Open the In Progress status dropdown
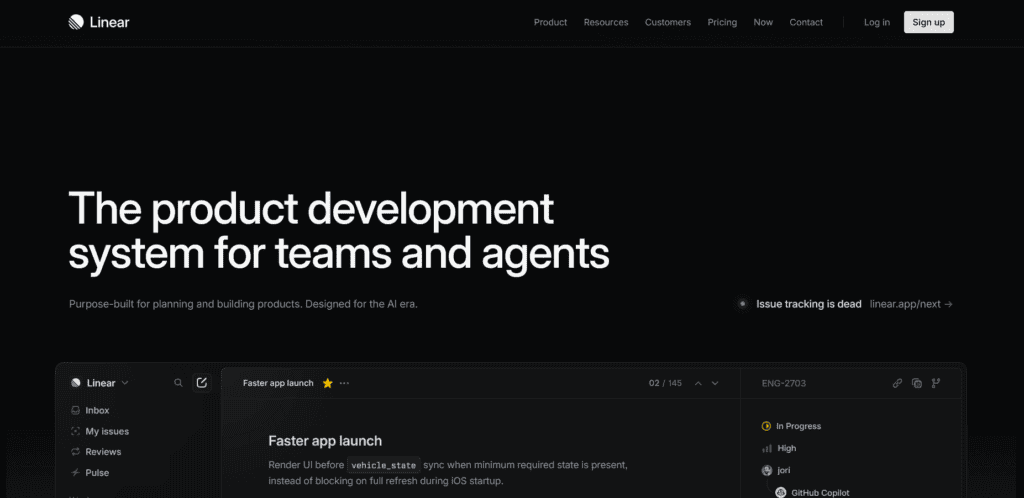This screenshot has width=1024, height=498. tap(792, 426)
